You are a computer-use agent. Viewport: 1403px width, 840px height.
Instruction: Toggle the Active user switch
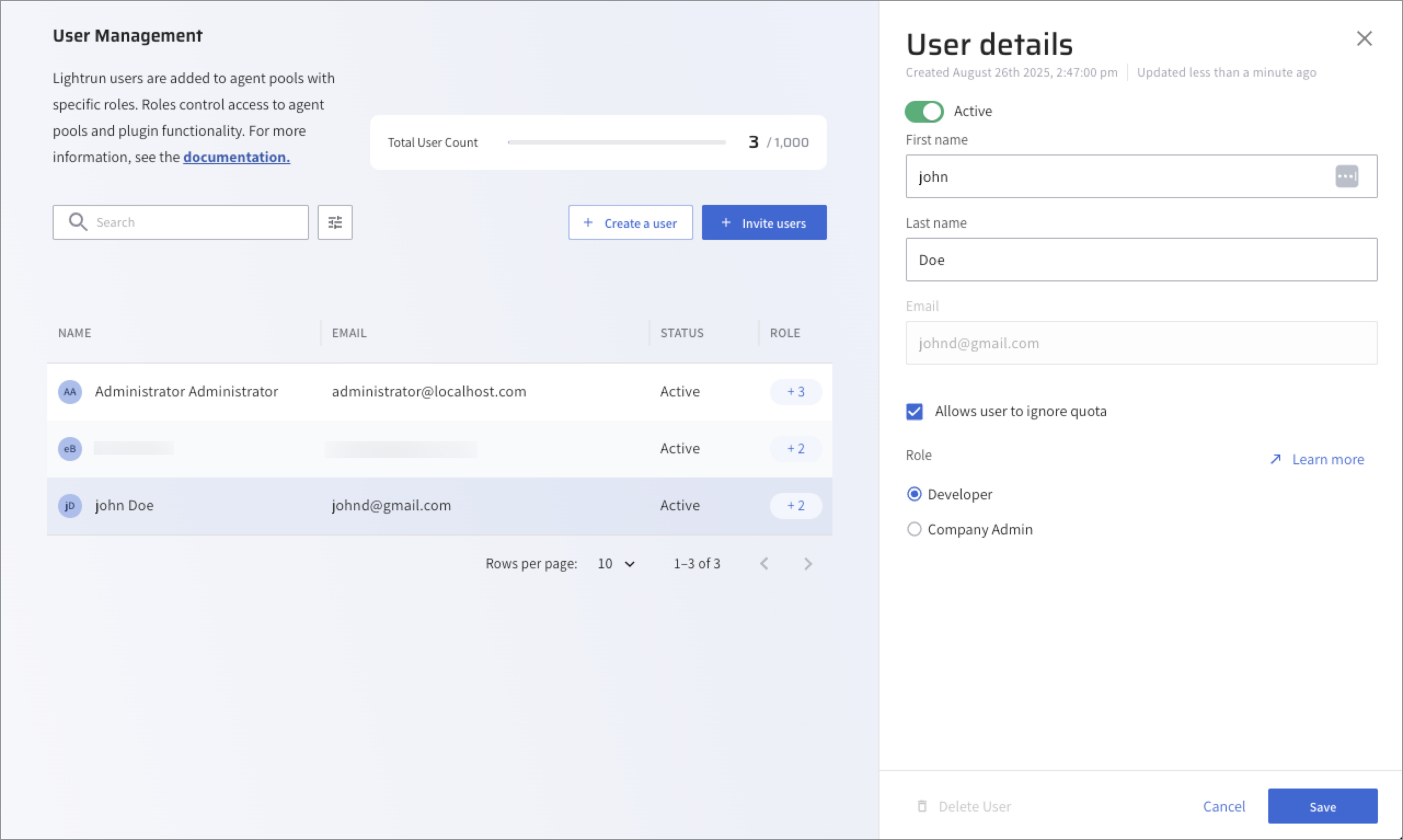pos(924,112)
